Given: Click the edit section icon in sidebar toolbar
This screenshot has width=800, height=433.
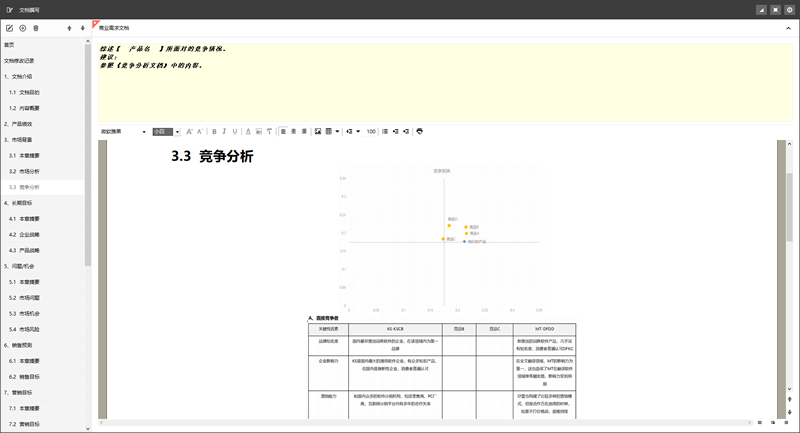Looking at the screenshot, I should click(x=10, y=28).
